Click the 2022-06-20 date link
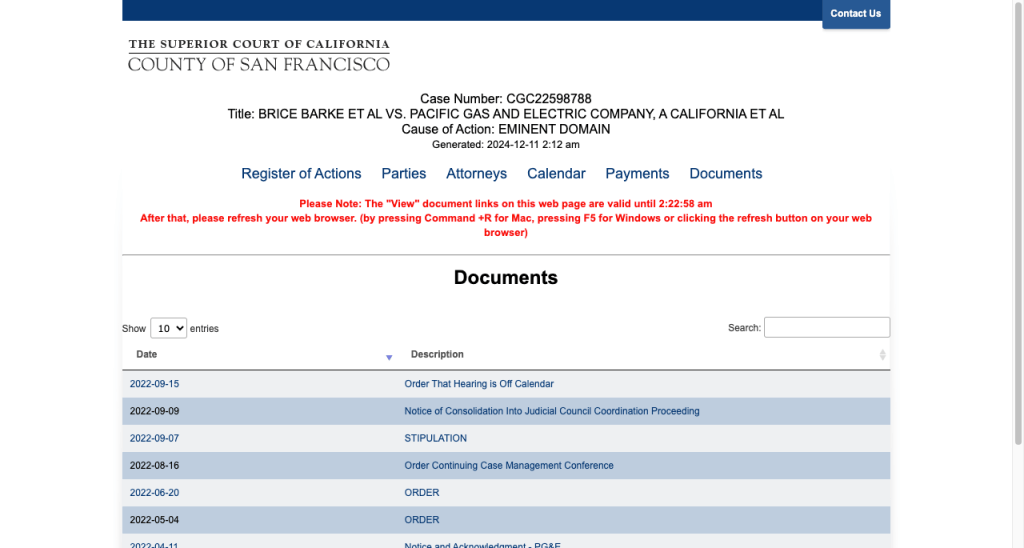Screen dimensions: 1024x548 154,492
